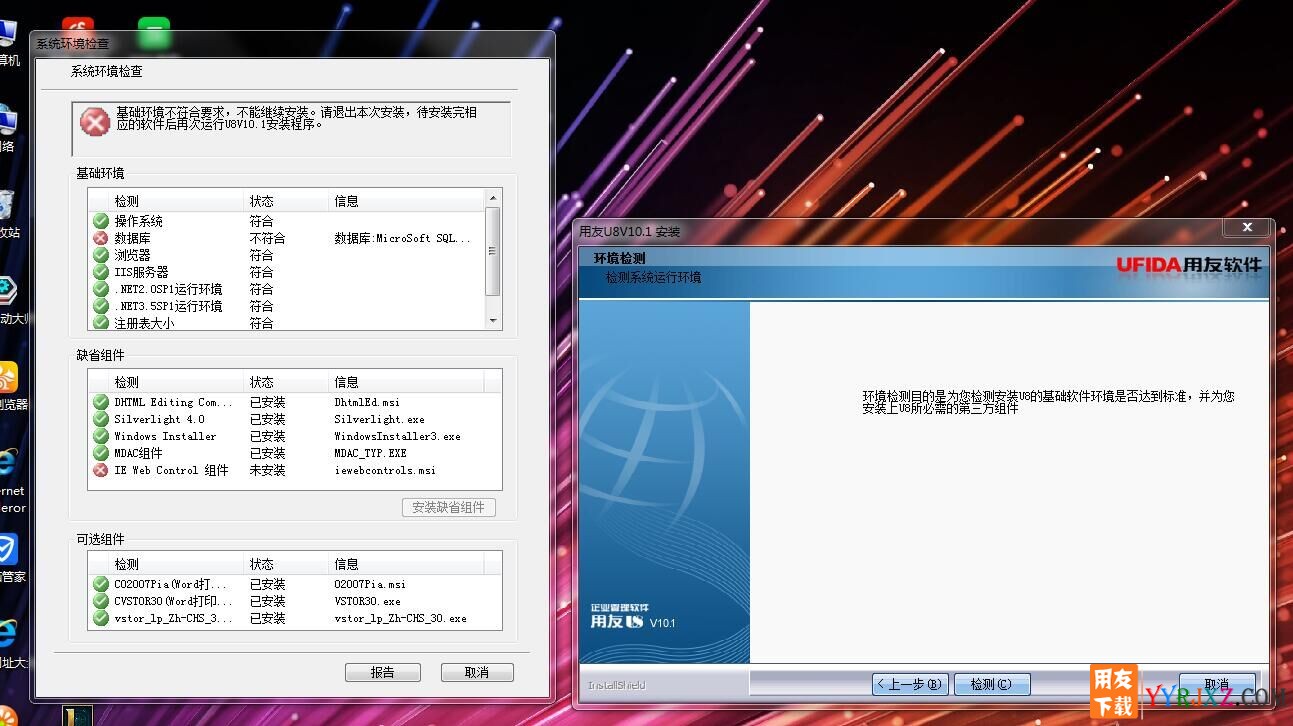This screenshot has width=1293, height=726.
Task: Click check icon beside vstor_lp_Zh-CHS_3...
Action: point(101,618)
